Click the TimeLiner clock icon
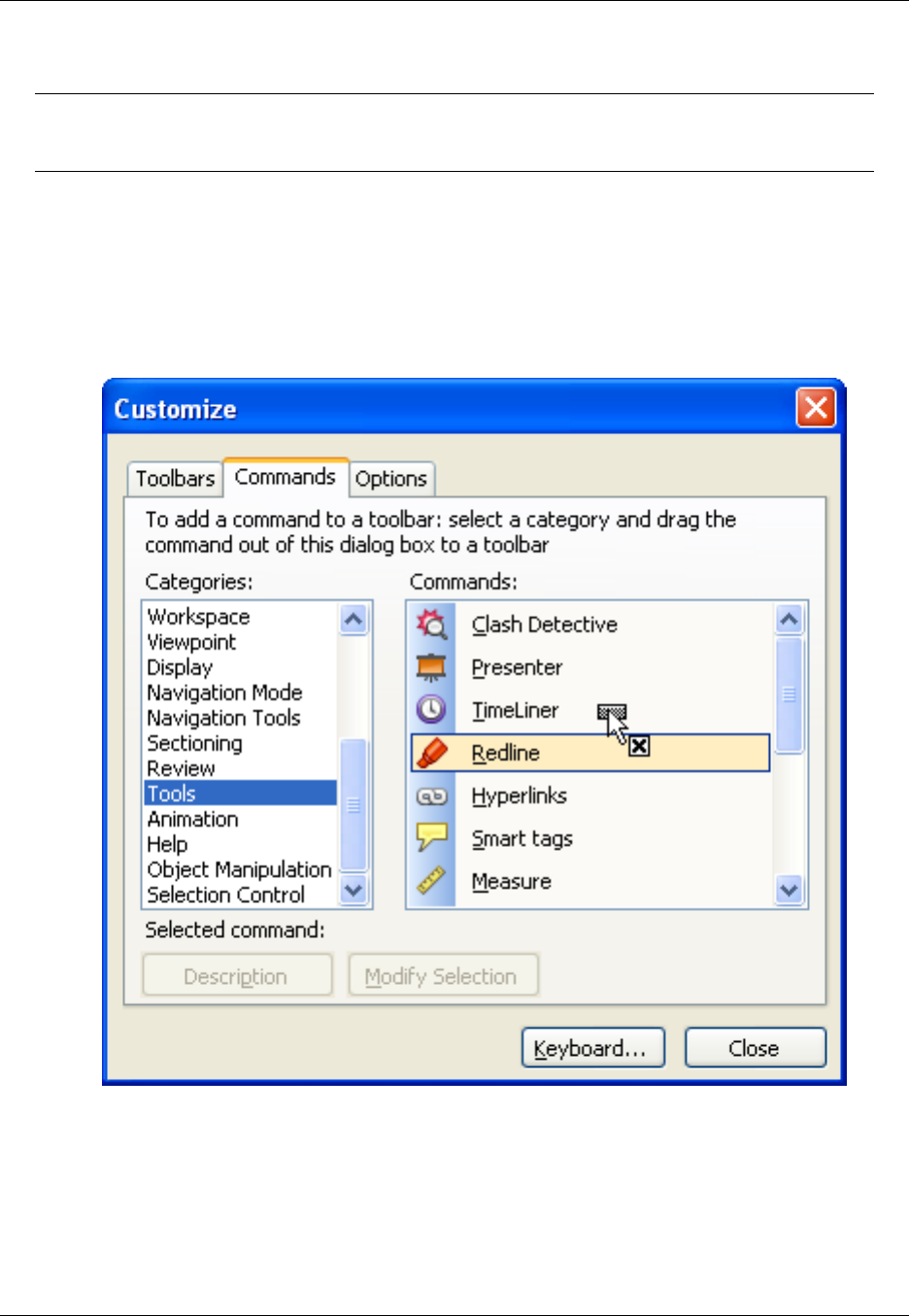909x1316 pixels. (431, 710)
